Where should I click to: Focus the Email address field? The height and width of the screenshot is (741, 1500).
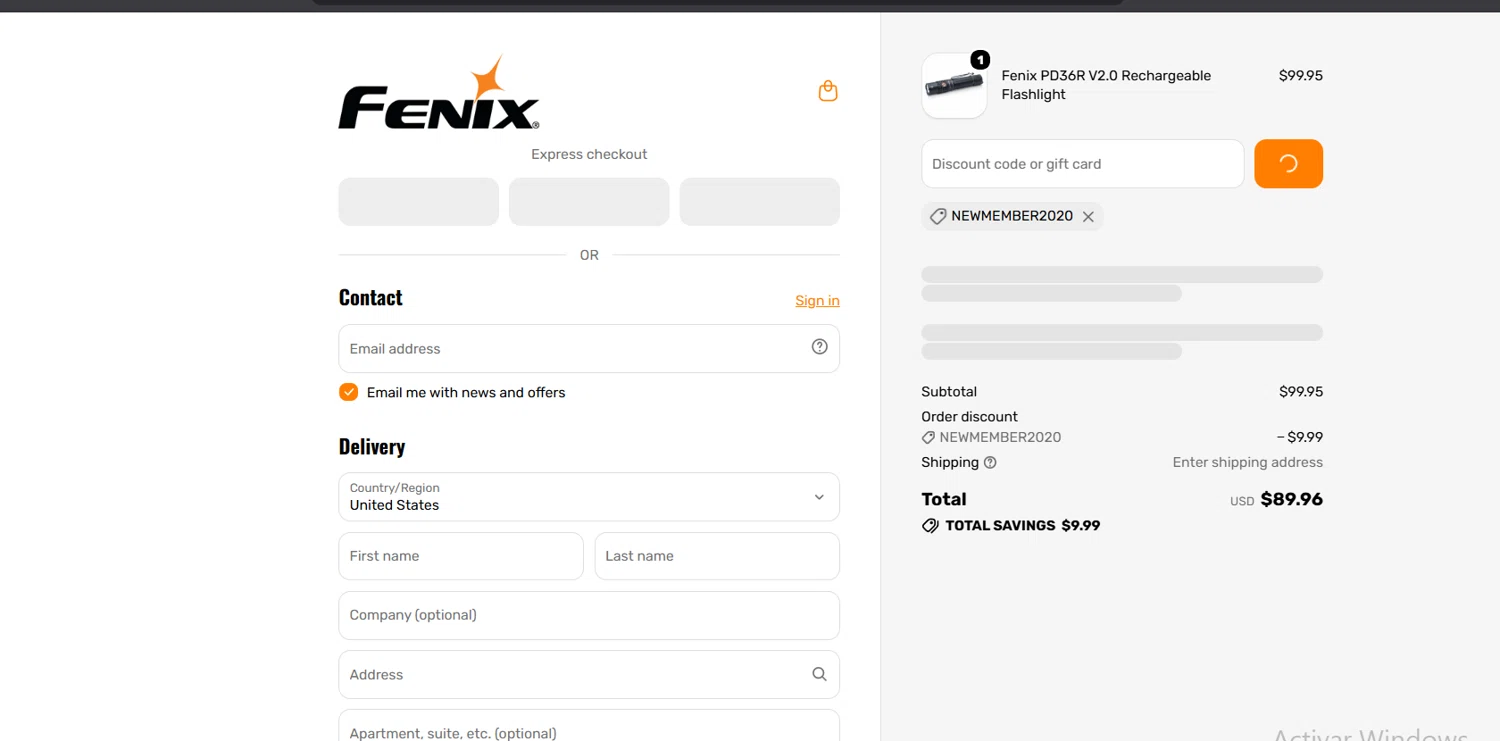[x=589, y=349]
